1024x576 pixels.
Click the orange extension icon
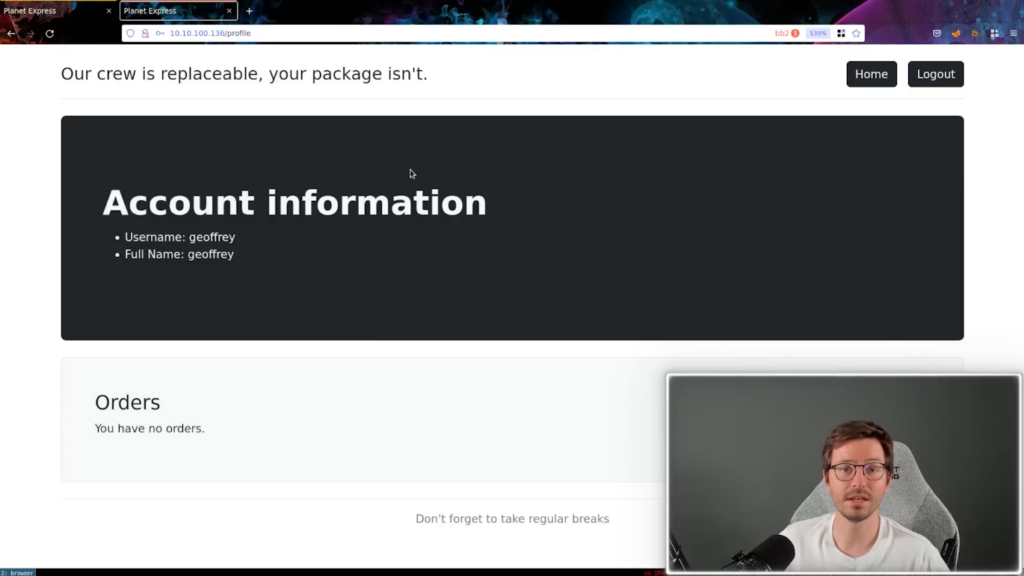(975, 33)
